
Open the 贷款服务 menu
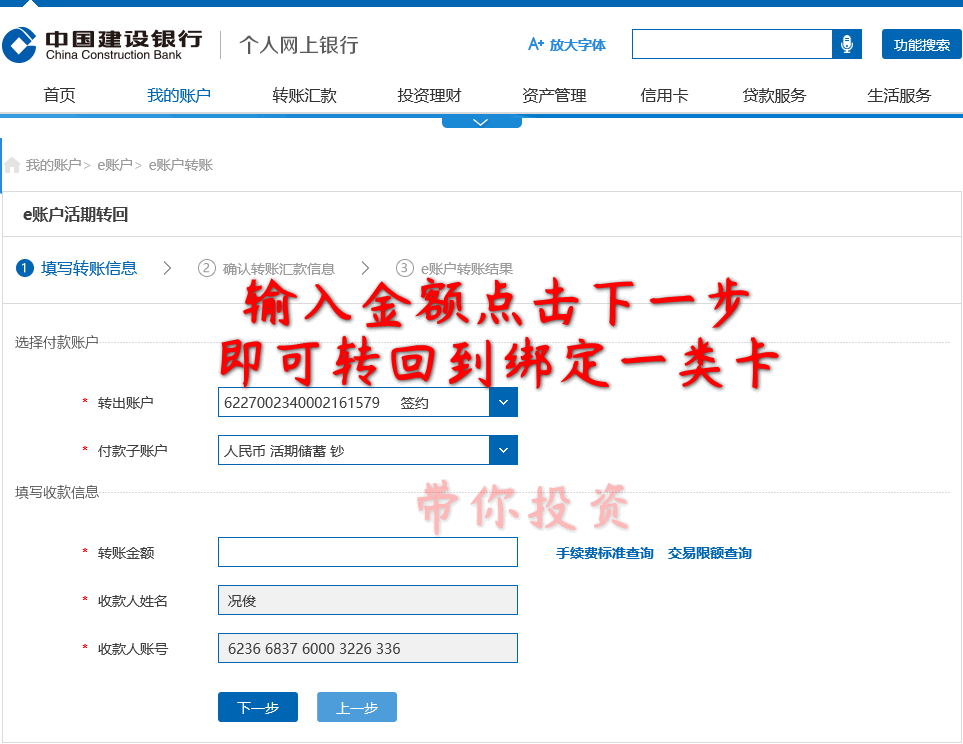774,95
